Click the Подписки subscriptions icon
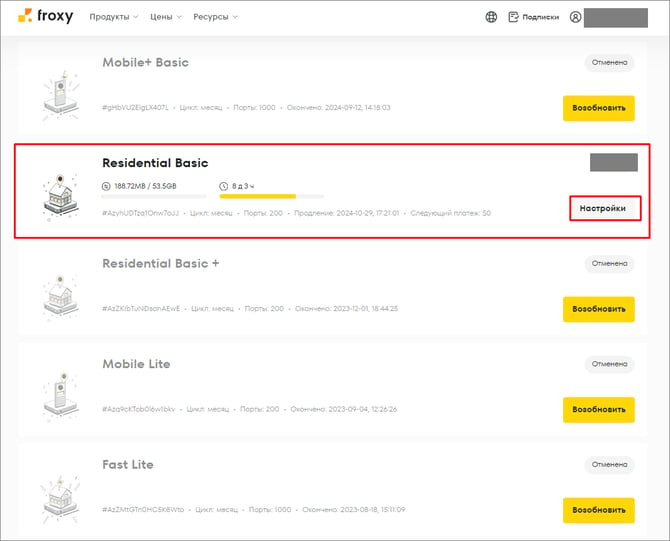The image size is (670, 541). point(513,17)
